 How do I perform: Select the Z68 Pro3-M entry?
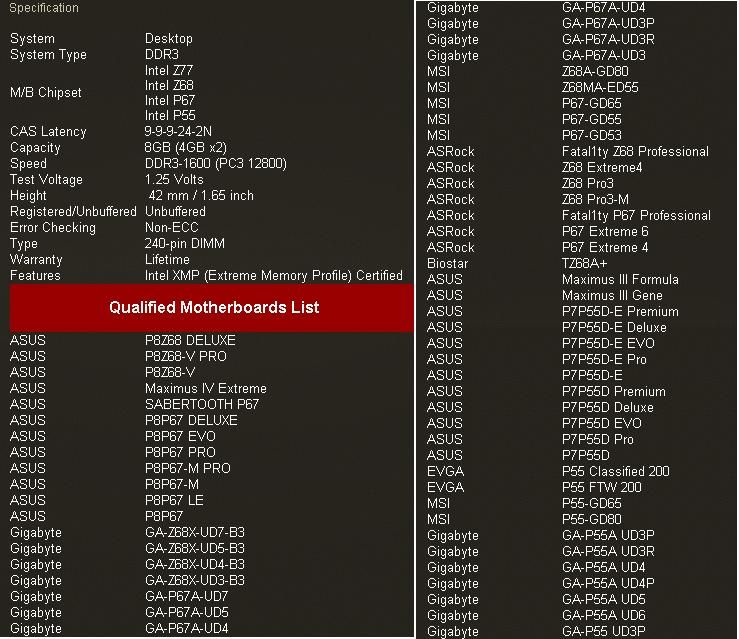596,200
